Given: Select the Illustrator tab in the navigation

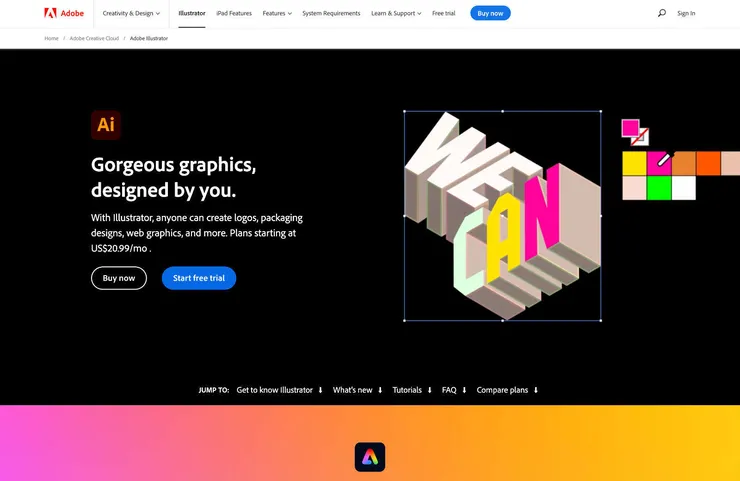Looking at the screenshot, I should (192, 13).
